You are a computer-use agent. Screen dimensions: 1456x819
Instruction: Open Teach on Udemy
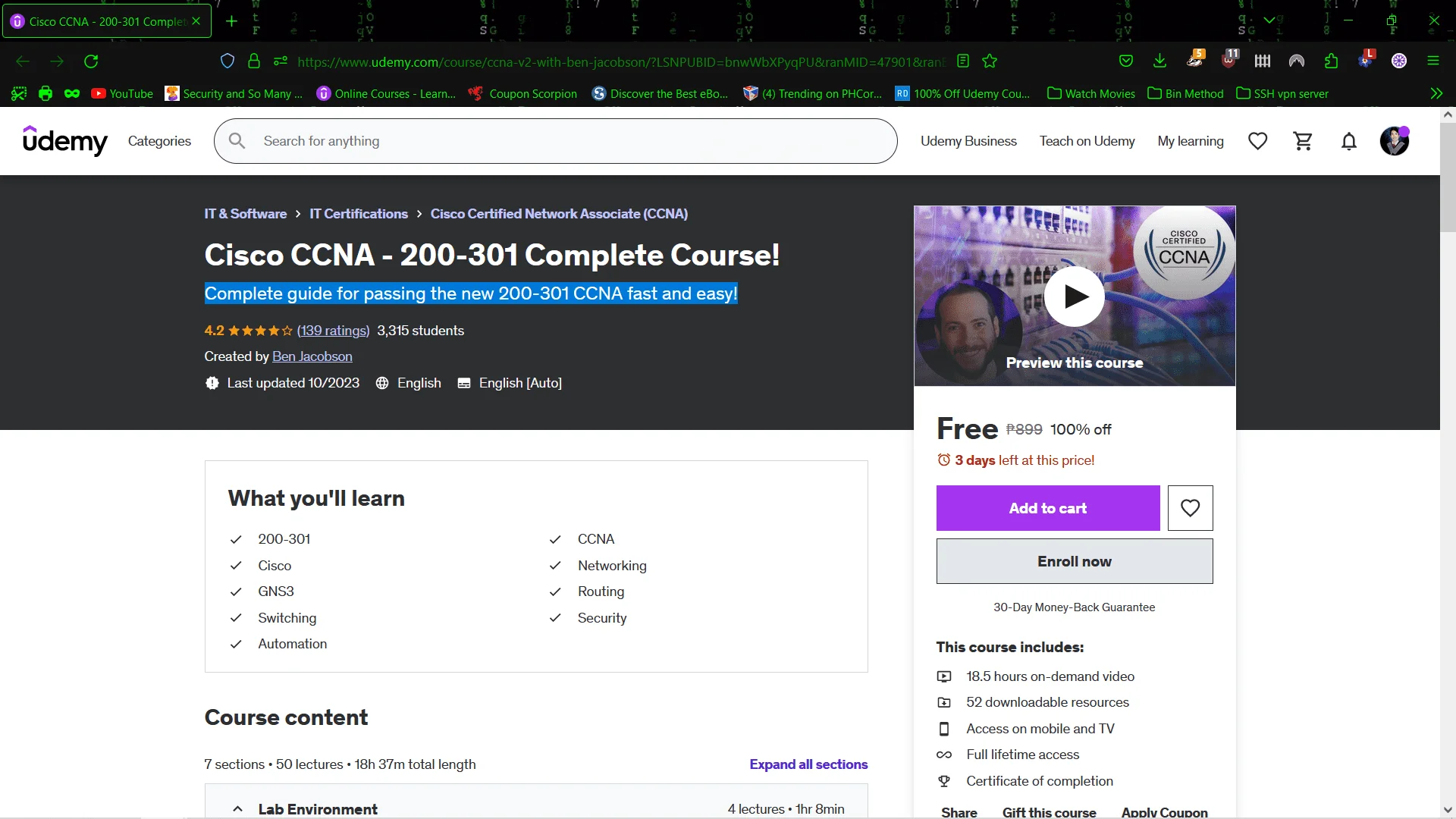[1087, 141]
